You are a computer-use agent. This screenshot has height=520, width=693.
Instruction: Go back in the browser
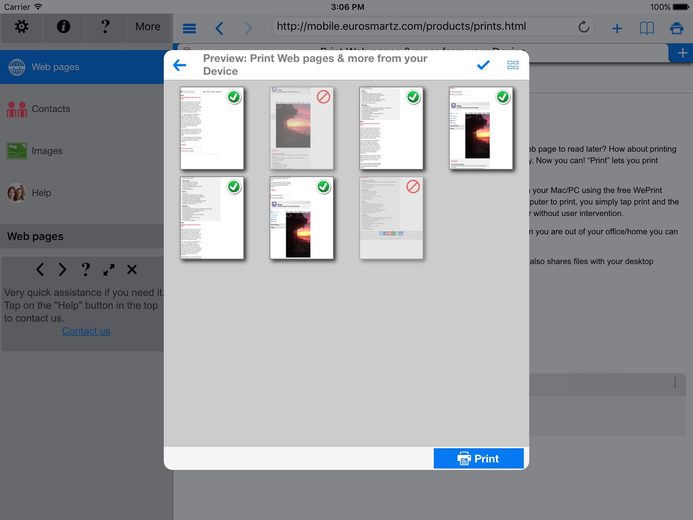point(219,29)
